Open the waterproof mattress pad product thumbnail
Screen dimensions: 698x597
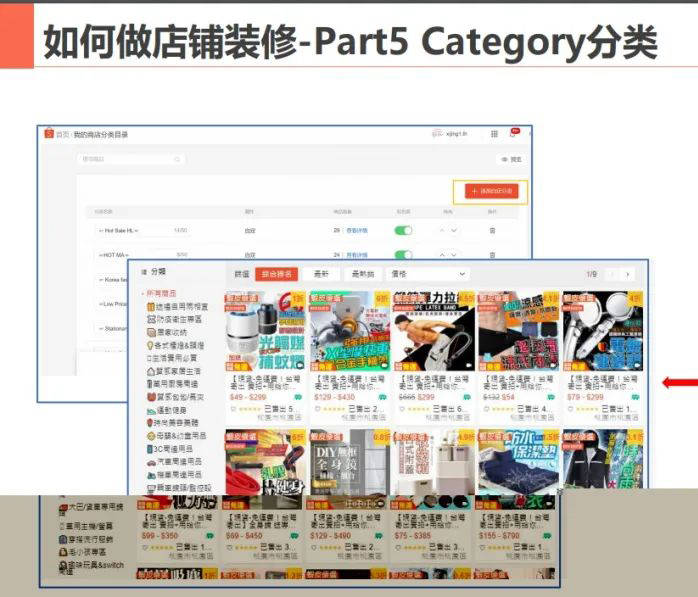click(518, 462)
